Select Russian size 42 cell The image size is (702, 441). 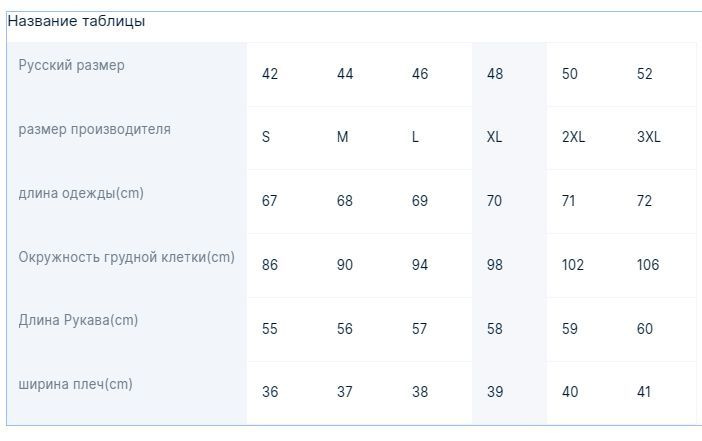[270, 74]
